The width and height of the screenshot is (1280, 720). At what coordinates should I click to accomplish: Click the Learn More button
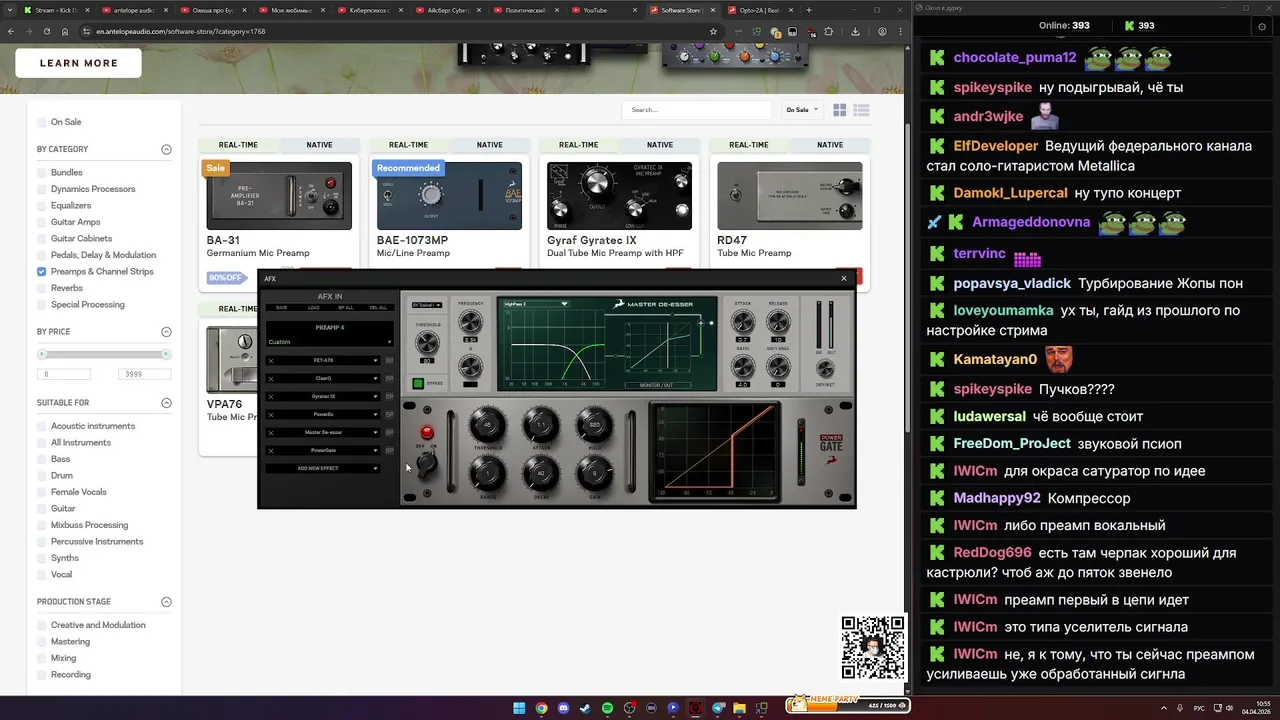point(79,63)
